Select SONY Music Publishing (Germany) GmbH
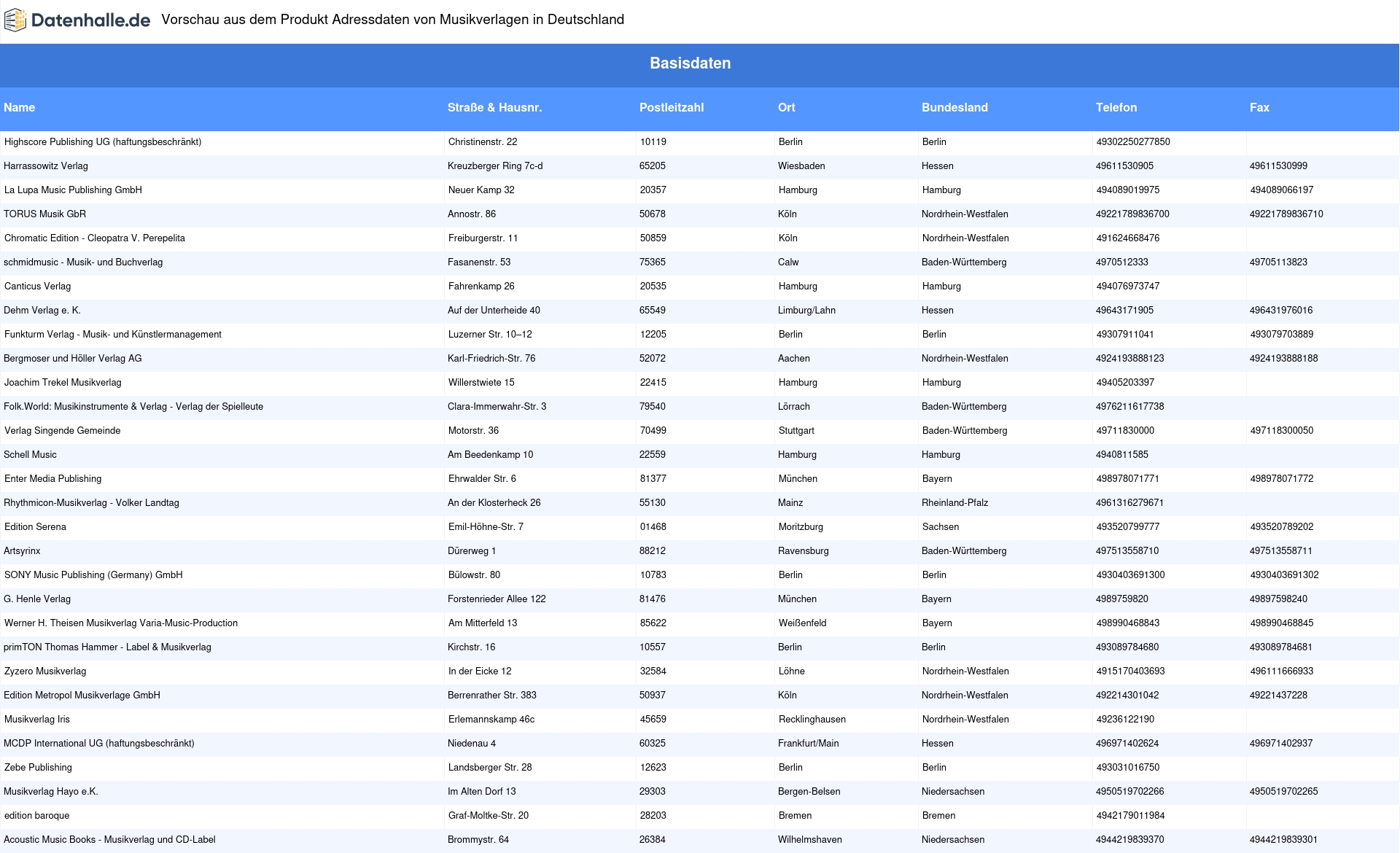Screen dimensions: 1400x853 [x=93, y=575]
